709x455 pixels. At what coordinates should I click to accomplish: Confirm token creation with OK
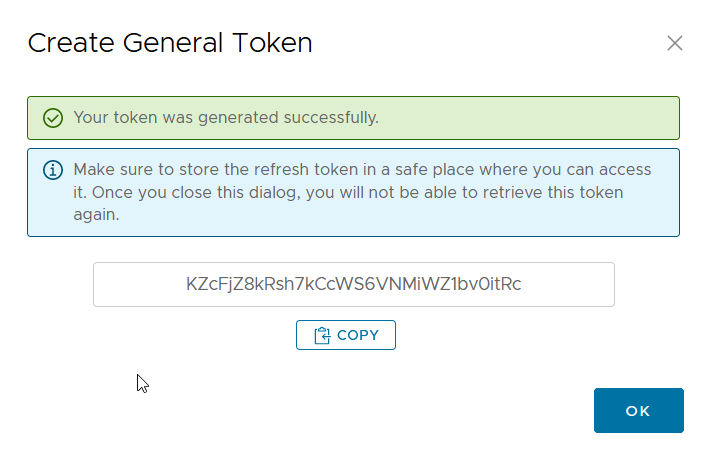point(638,411)
